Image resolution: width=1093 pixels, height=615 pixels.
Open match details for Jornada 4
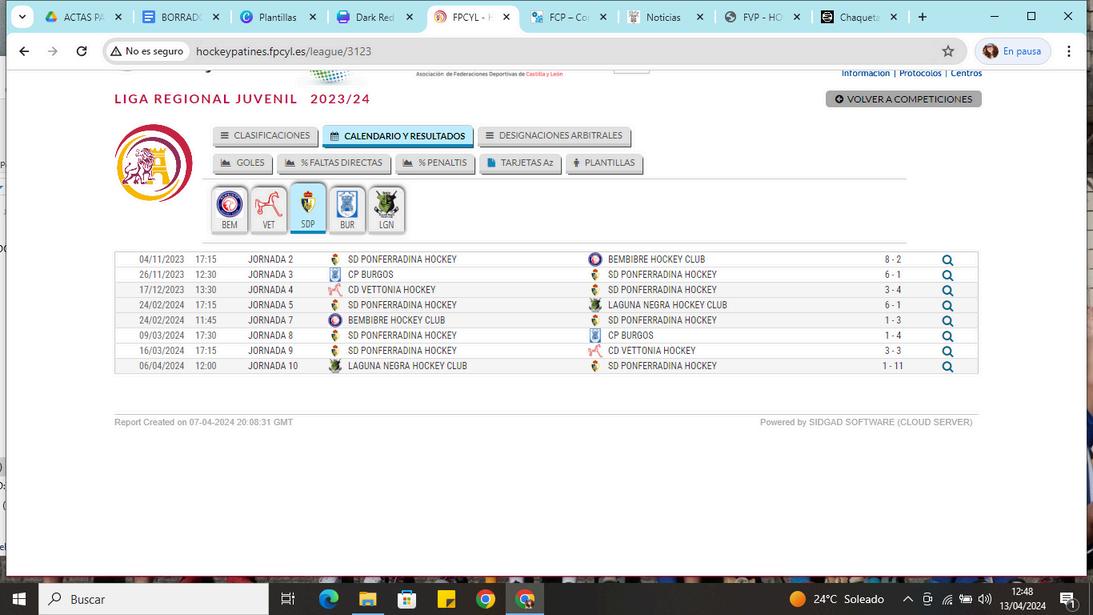947,291
